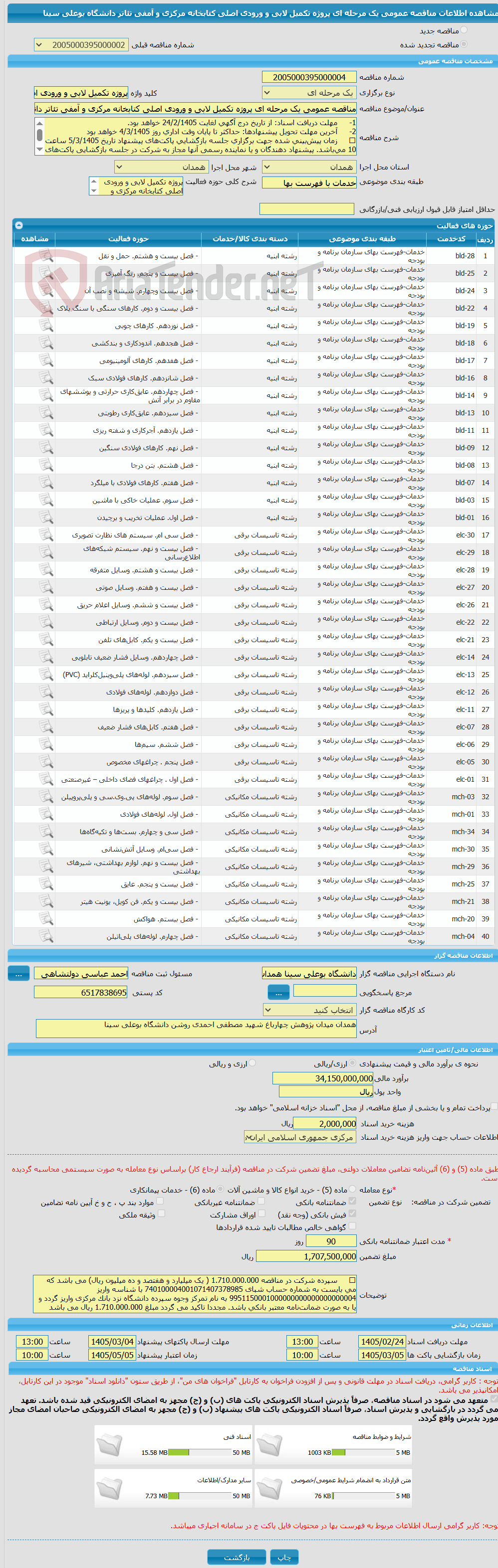Click the چاپ print button
498x1568 pixels.
click(x=284, y=1557)
